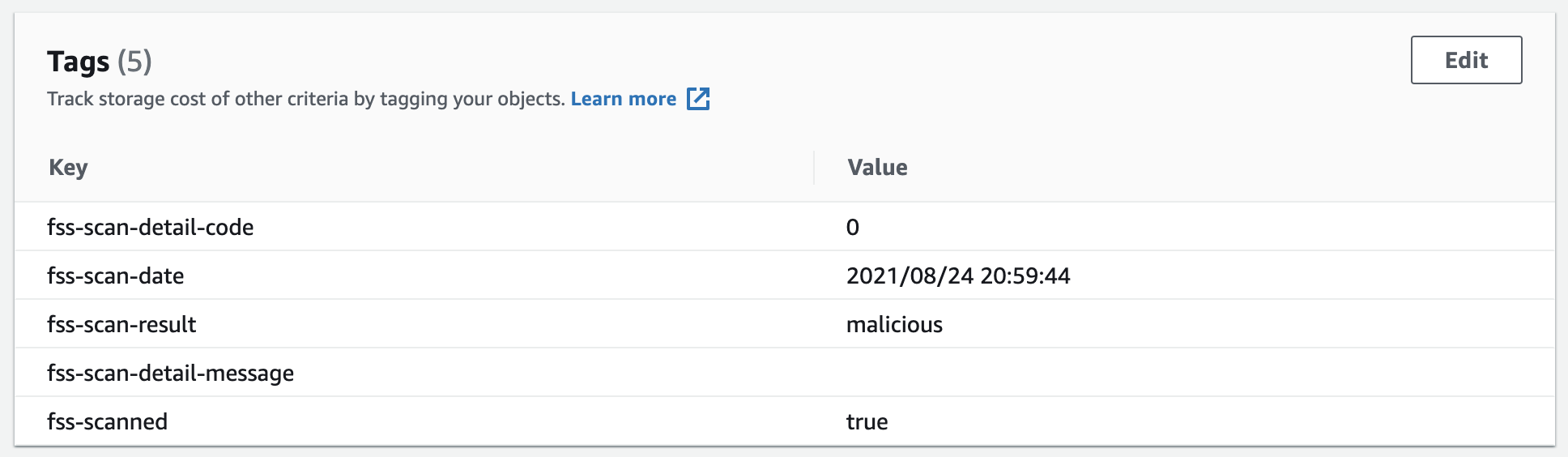Select the fss-scan-result key
Screen dimensions: 1568x457
[121, 325]
